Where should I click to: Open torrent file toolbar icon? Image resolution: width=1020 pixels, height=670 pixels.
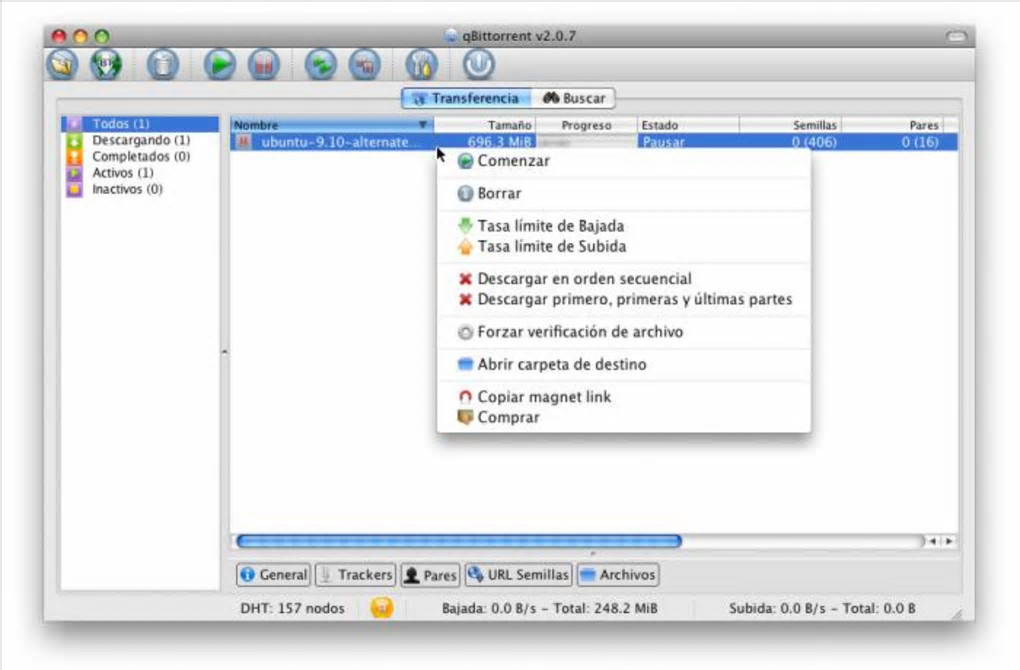coord(63,64)
